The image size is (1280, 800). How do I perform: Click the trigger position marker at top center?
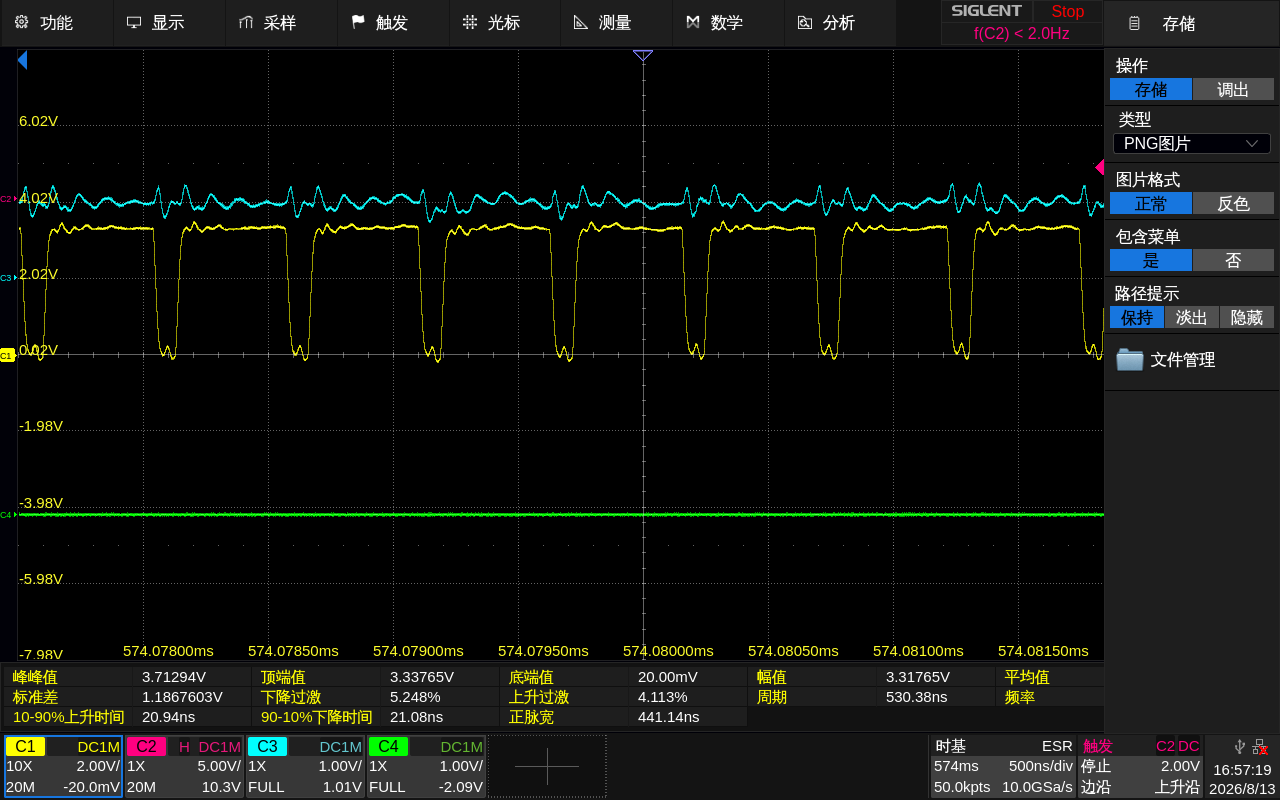click(x=643, y=56)
